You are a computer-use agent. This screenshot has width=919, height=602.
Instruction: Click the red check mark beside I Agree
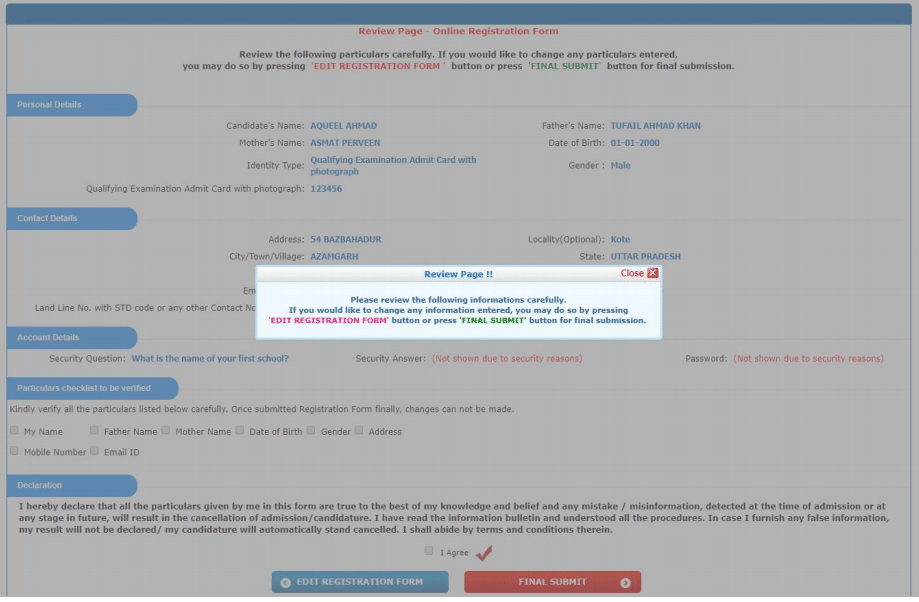point(484,553)
